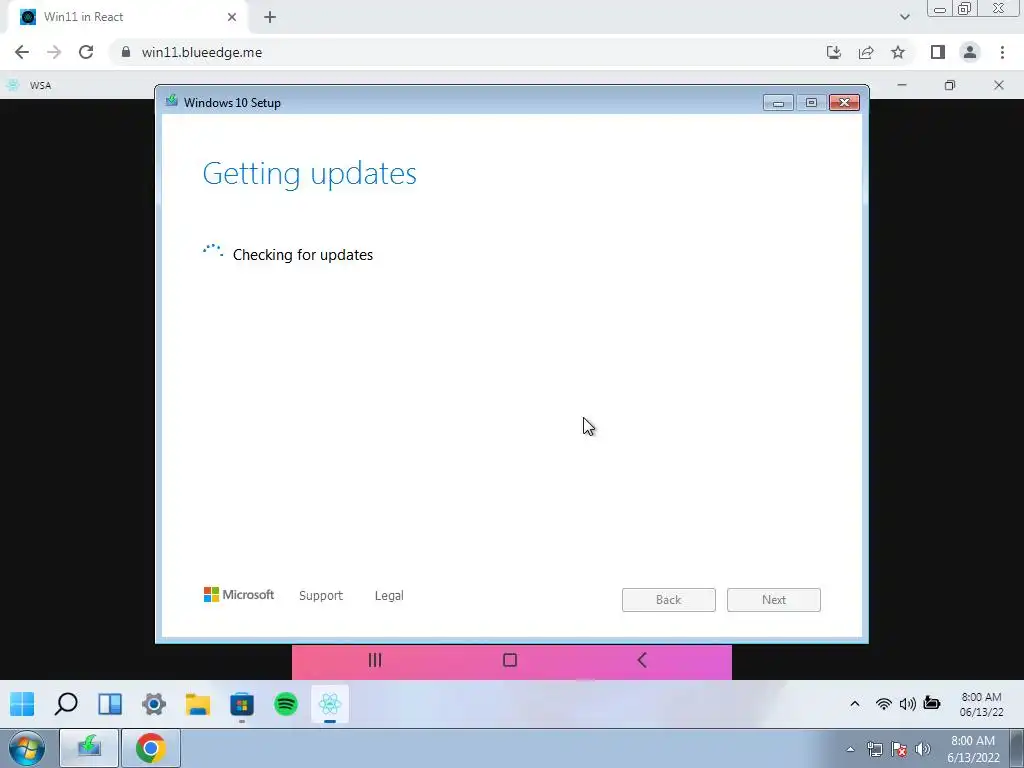
Task: Check battery icon in Win11 tray
Action: [x=932, y=703]
